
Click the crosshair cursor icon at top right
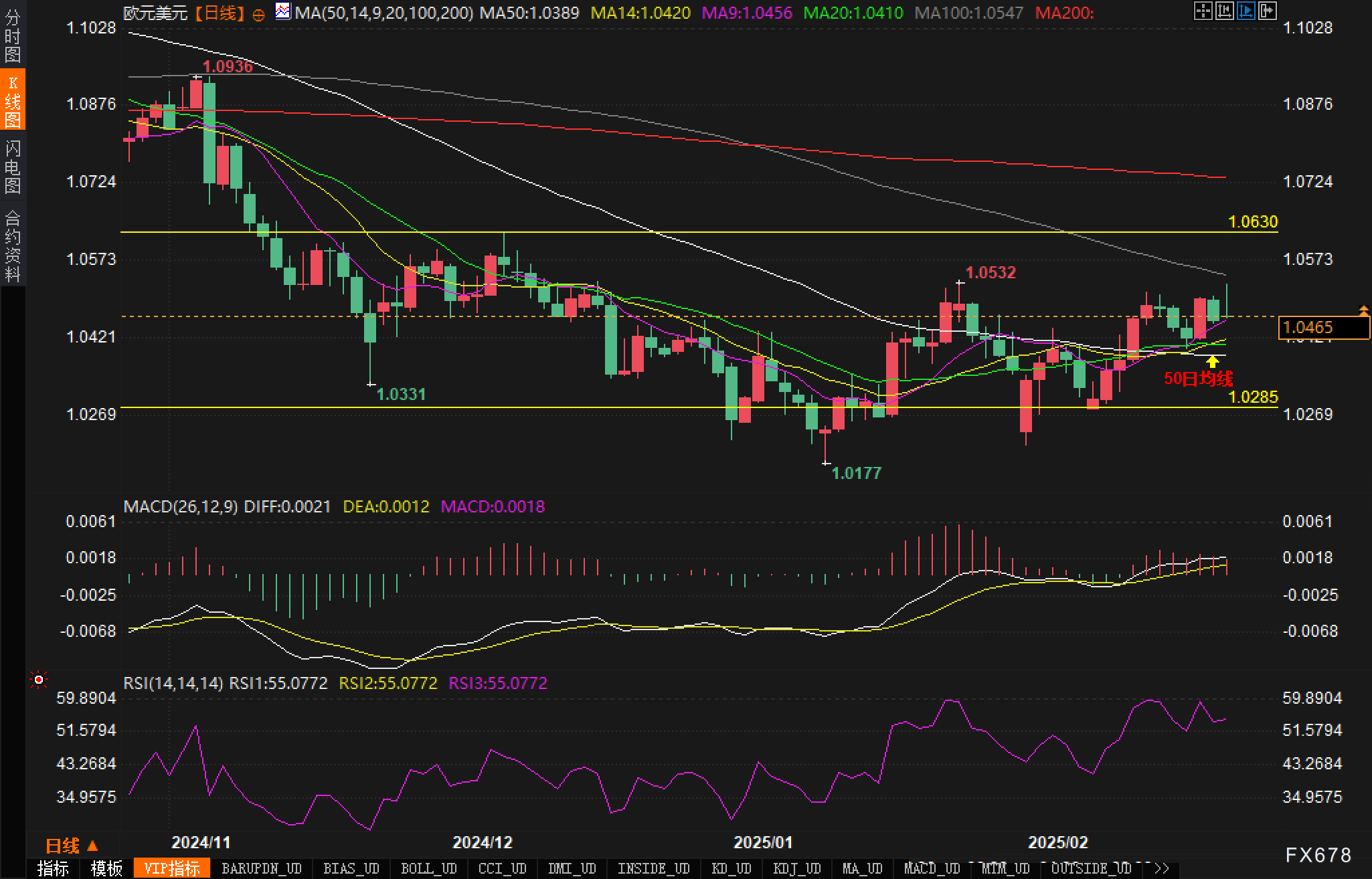pos(1203,11)
